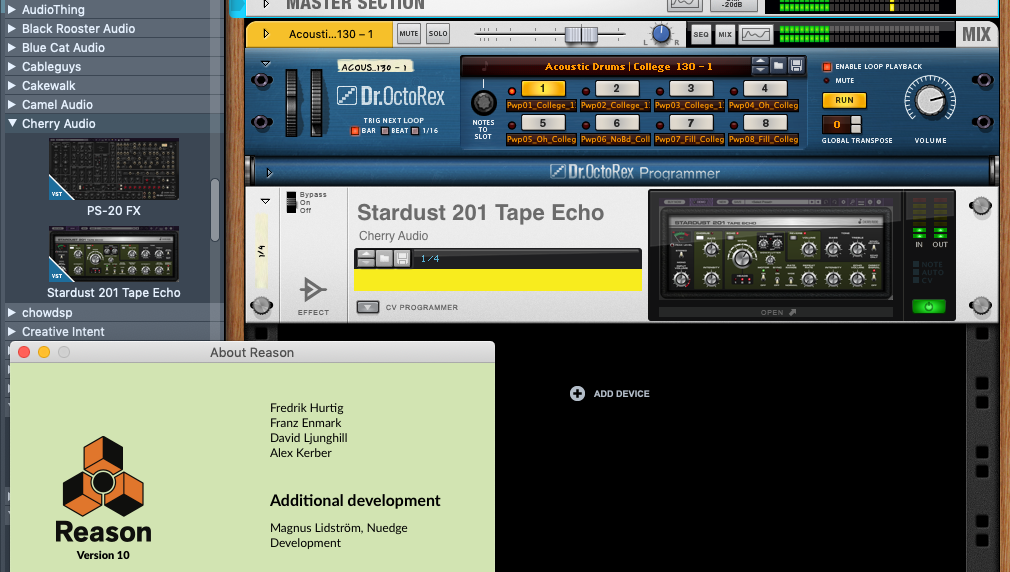The height and width of the screenshot is (572, 1010).
Task: Open the Stardust plugin window via thumbnail
Action: [x=775, y=248]
